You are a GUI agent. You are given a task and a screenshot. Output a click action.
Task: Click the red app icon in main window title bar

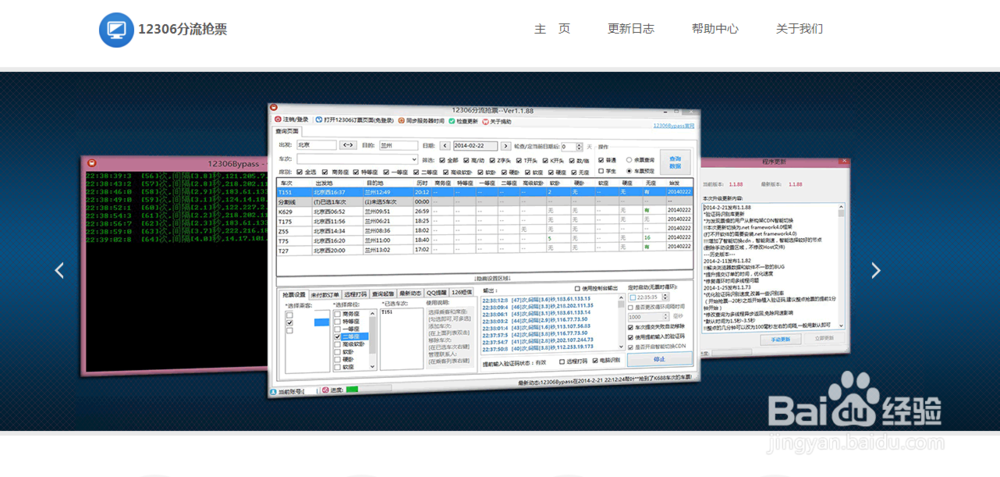click(x=274, y=108)
